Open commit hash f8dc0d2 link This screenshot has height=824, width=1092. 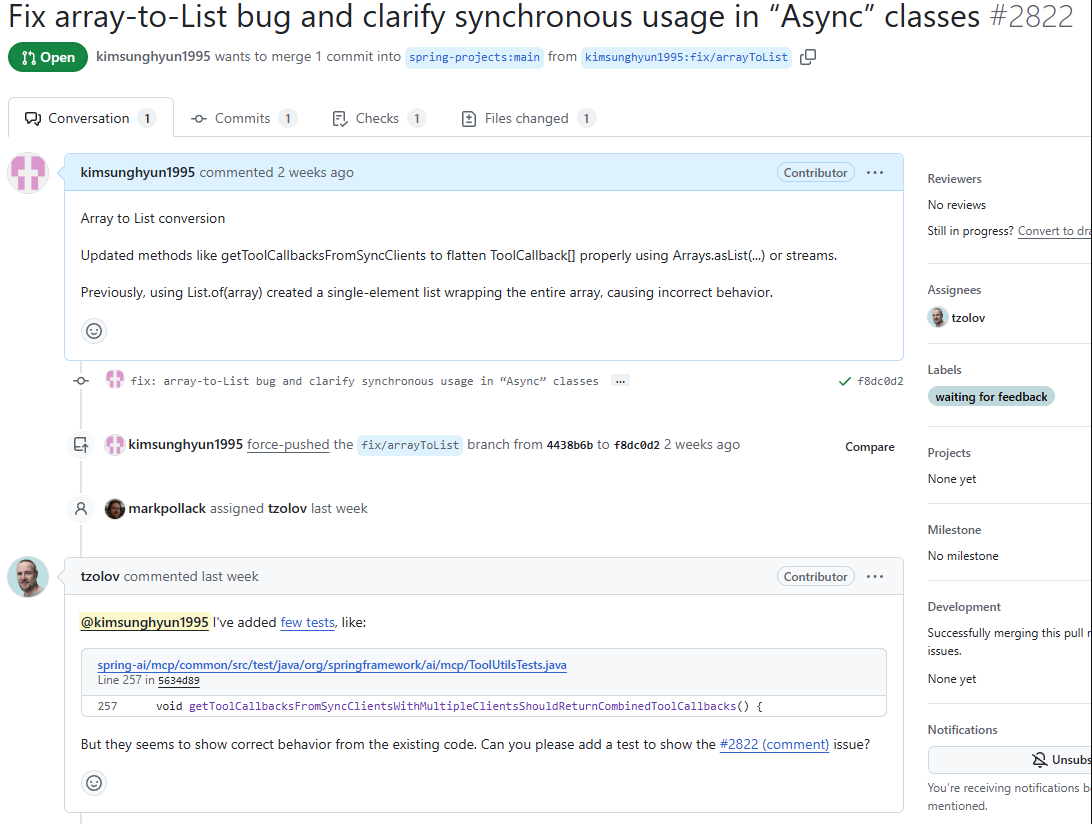click(880, 381)
